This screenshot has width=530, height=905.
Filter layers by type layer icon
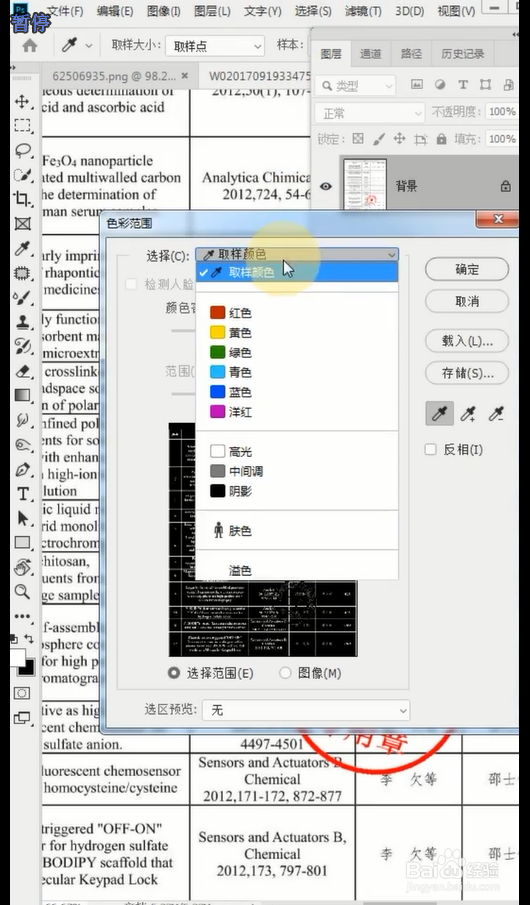point(462,85)
